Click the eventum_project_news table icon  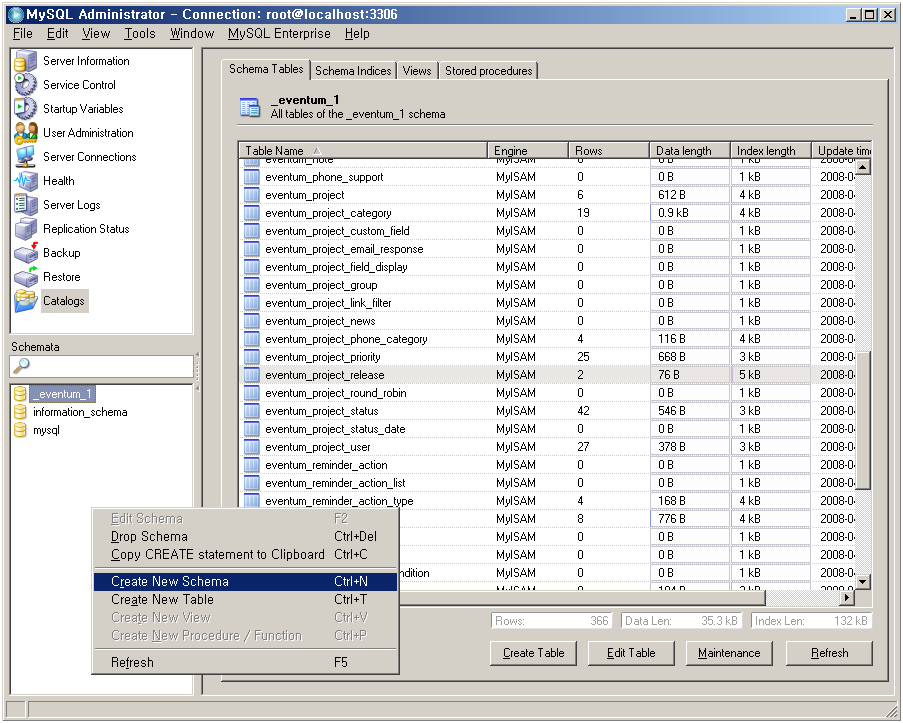[251, 321]
